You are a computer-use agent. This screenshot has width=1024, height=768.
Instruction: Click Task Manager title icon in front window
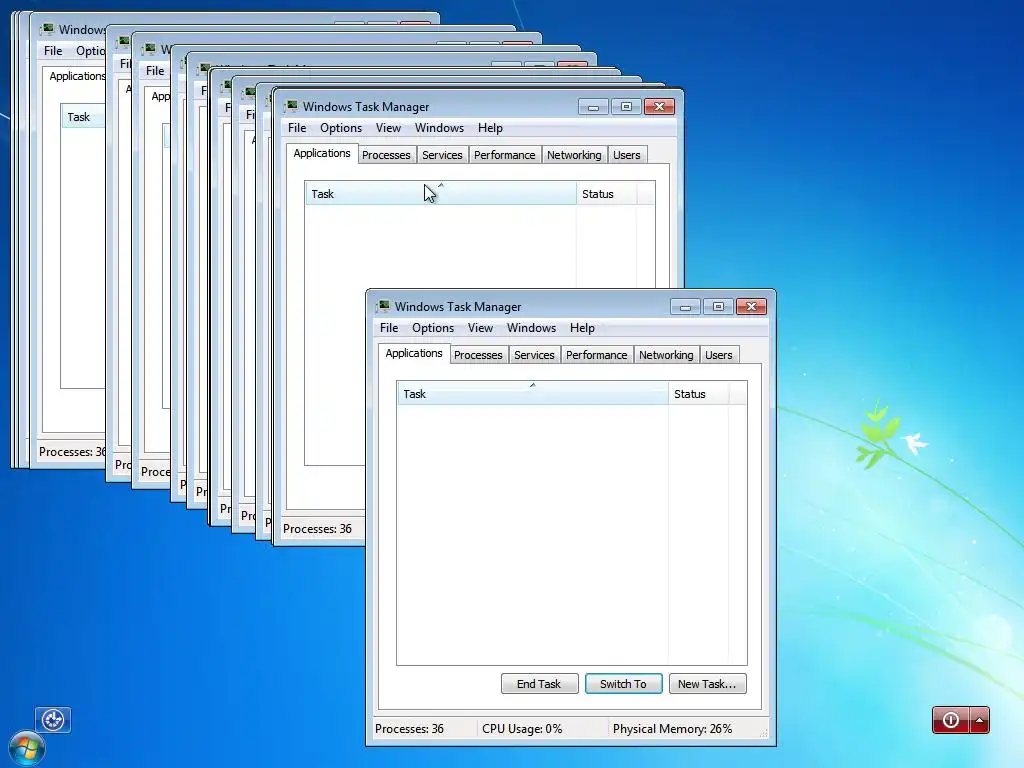[383, 306]
